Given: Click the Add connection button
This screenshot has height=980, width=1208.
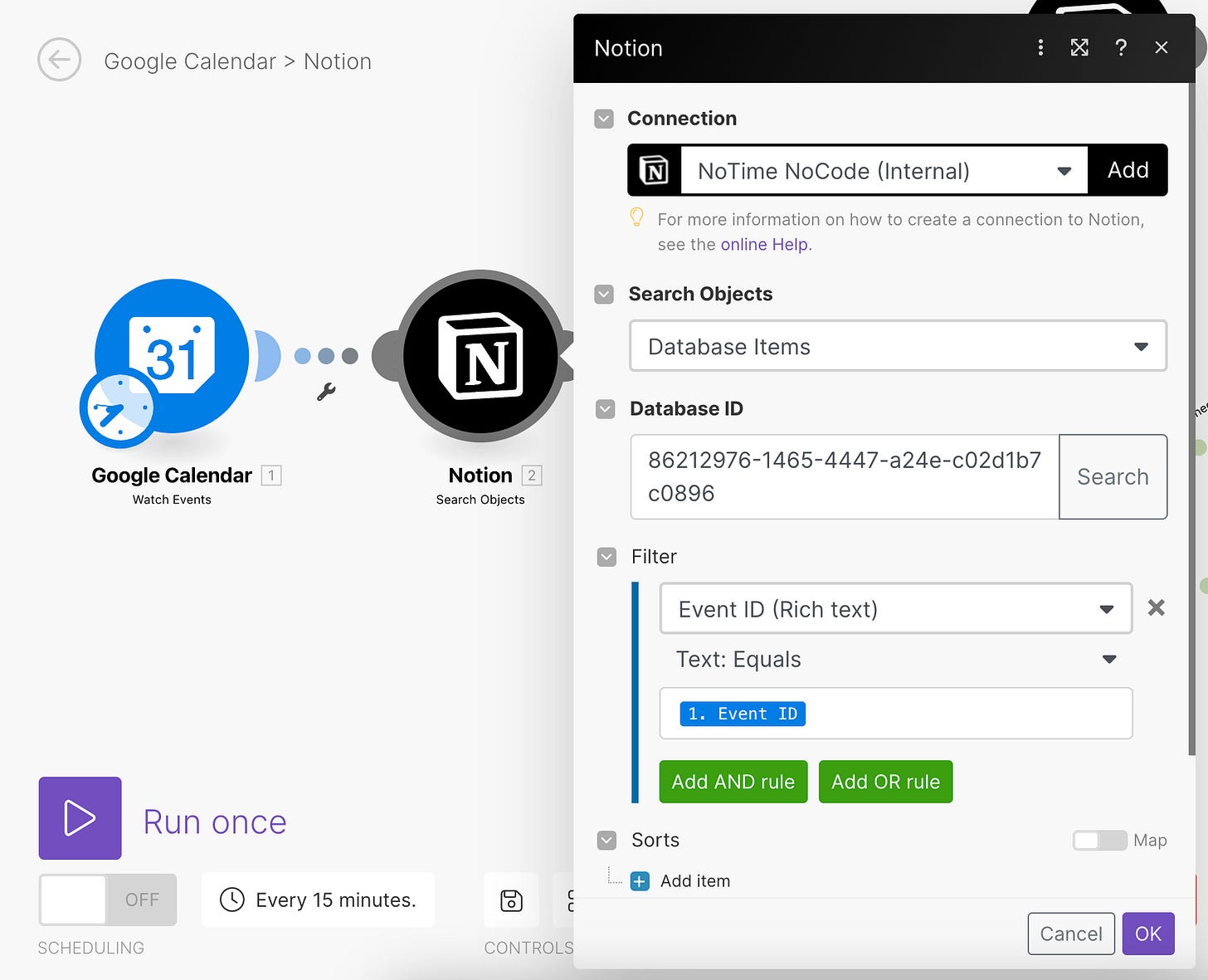Looking at the screenshot, I should [1128, 170].
